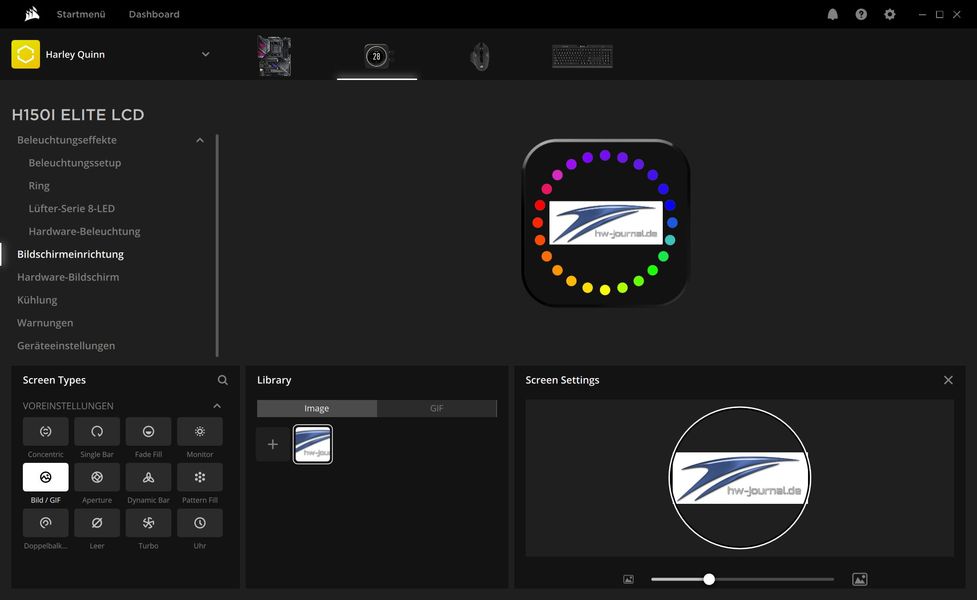
Task: Open the Startmenü tab
Action: [x=81, y=14]
